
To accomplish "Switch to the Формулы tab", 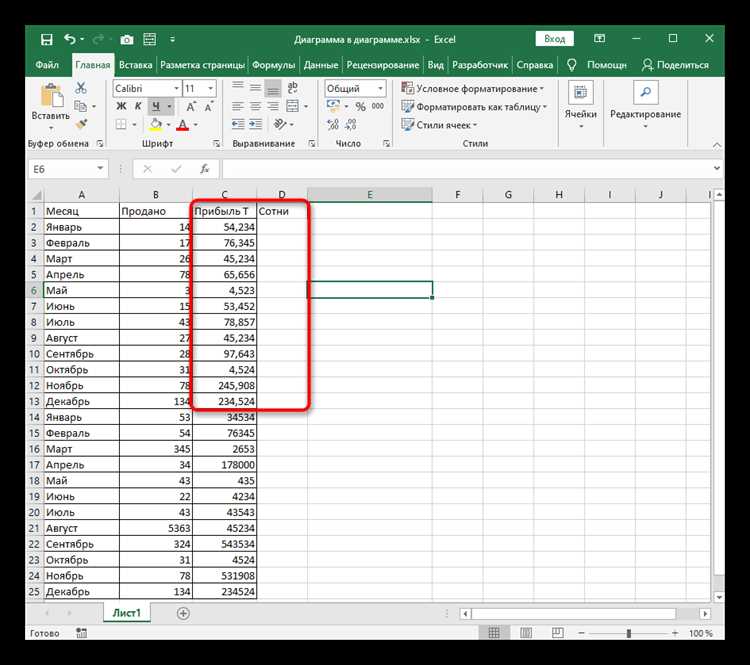I will (x=273, y=65).
